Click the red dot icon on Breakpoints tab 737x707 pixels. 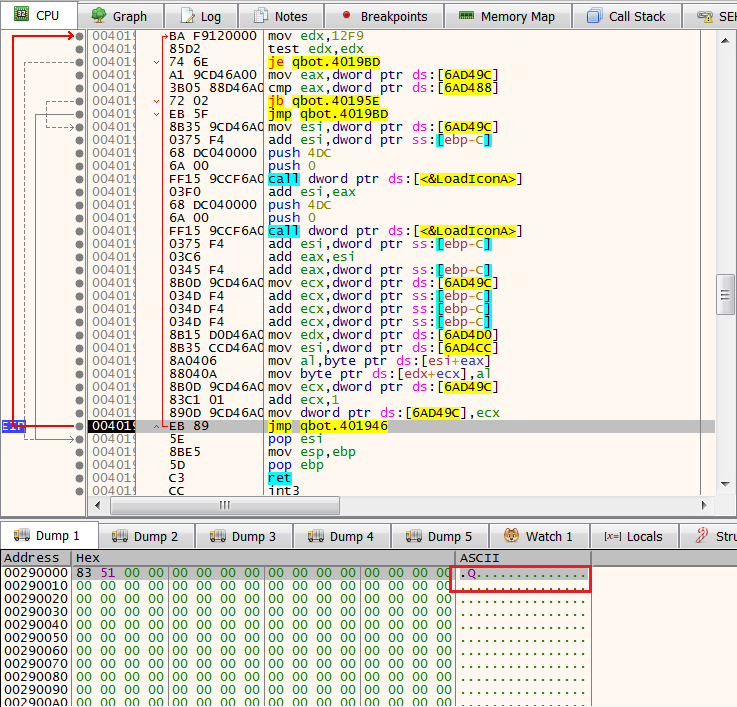click(346, 15)
